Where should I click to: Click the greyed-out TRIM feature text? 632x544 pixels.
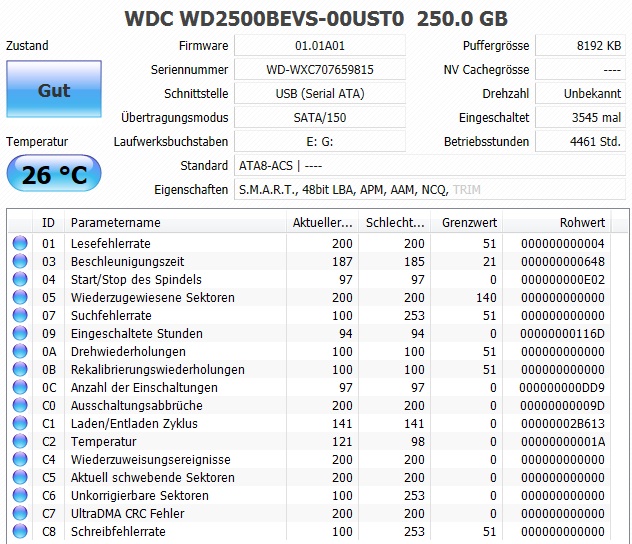click(x=466, y=189)
